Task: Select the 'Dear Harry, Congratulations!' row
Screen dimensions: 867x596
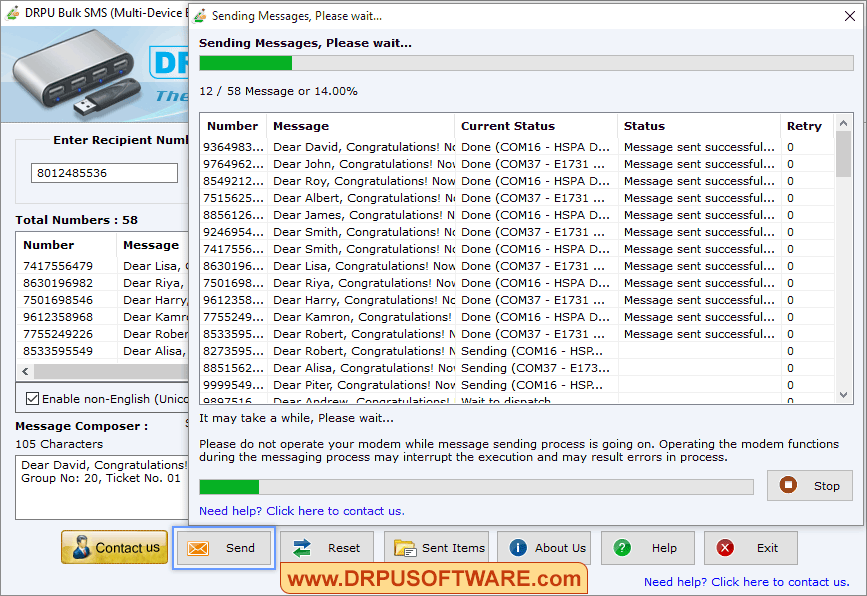Action: [517, 300]
